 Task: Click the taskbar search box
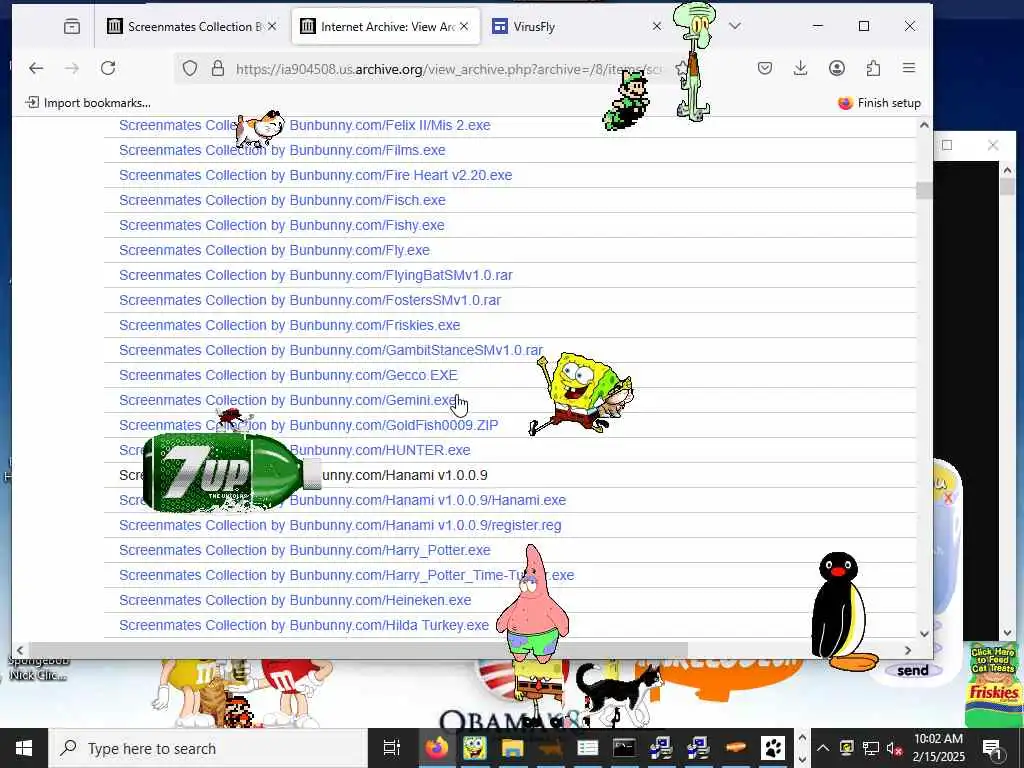[208, 748]
